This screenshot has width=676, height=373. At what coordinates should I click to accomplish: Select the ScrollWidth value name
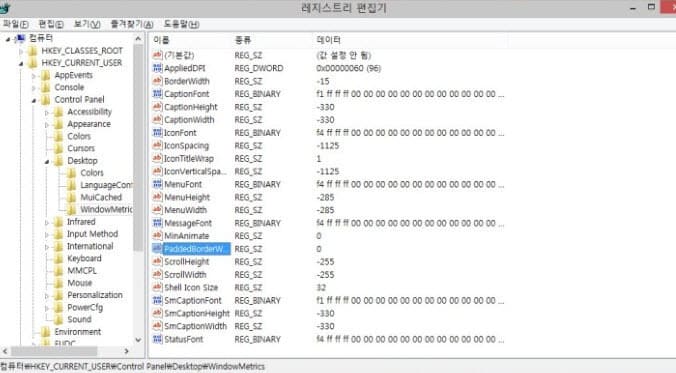[x=185, y=275]
